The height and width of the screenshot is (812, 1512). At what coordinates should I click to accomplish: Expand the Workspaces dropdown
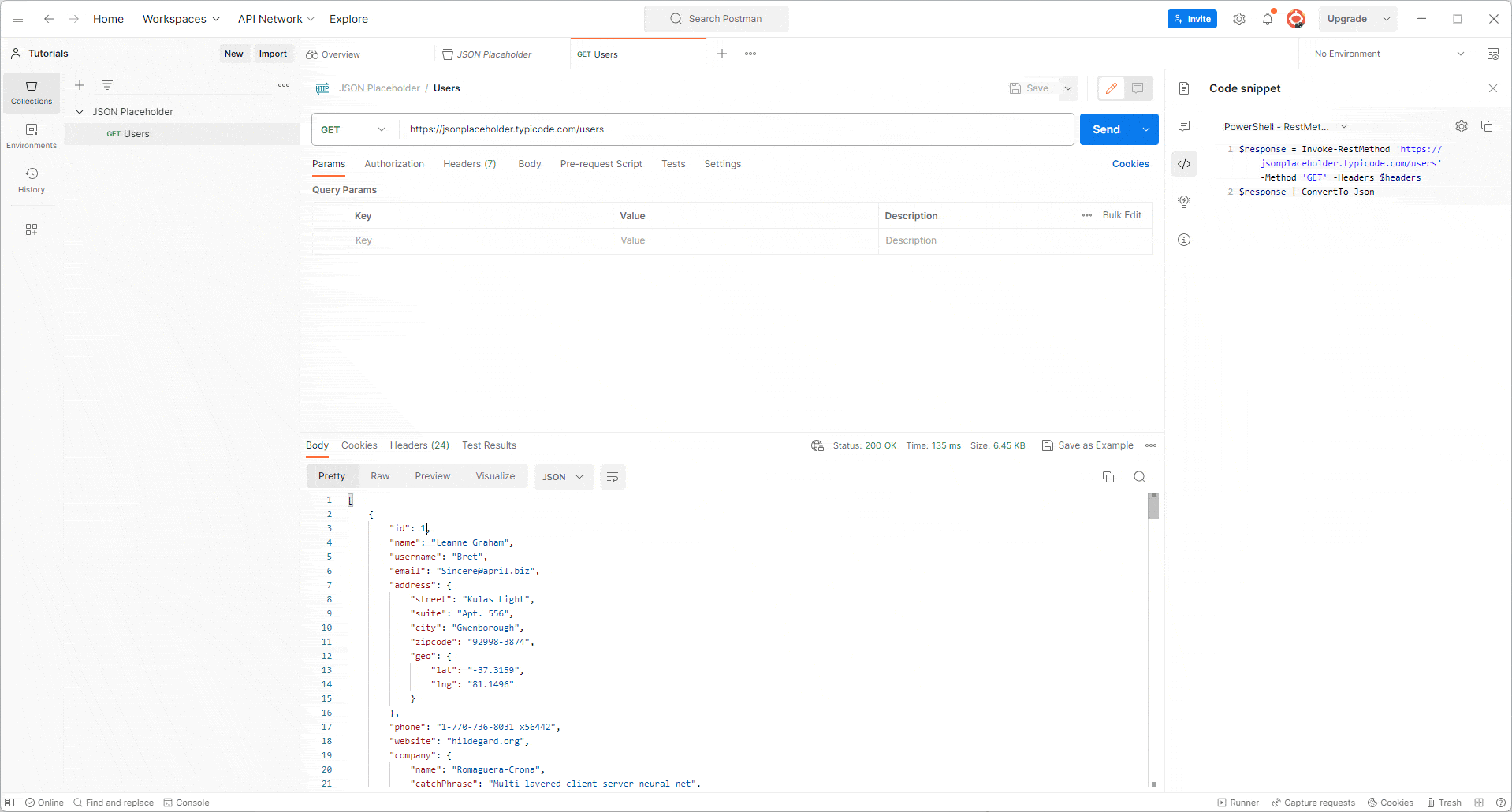click(181, 19)
